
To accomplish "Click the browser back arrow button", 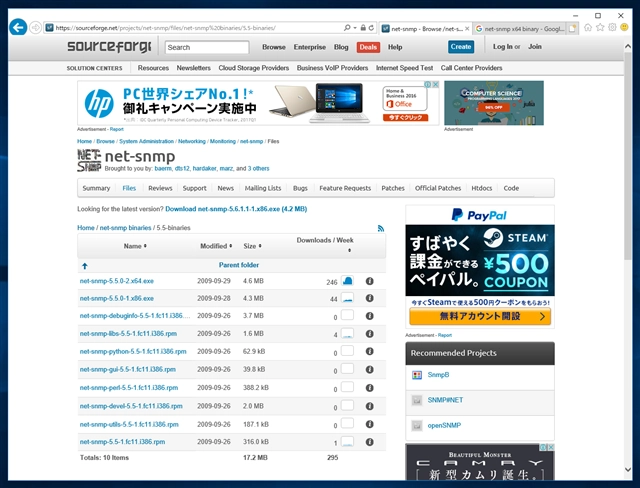I will (18, 28).
